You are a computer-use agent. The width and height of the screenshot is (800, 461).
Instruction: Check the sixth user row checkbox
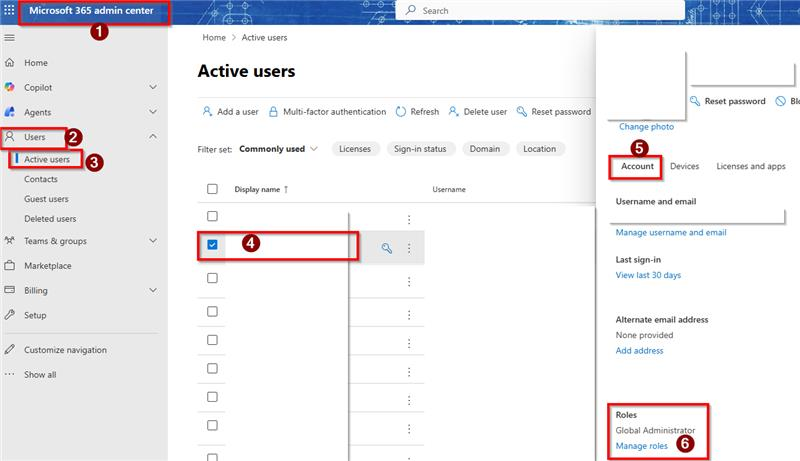212,368
